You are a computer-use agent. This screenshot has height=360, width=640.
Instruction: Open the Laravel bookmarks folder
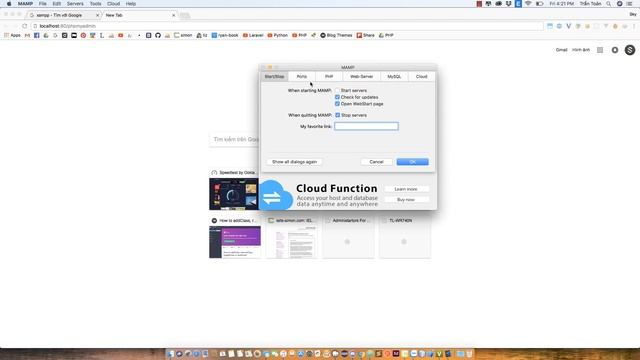click(253, 35)
